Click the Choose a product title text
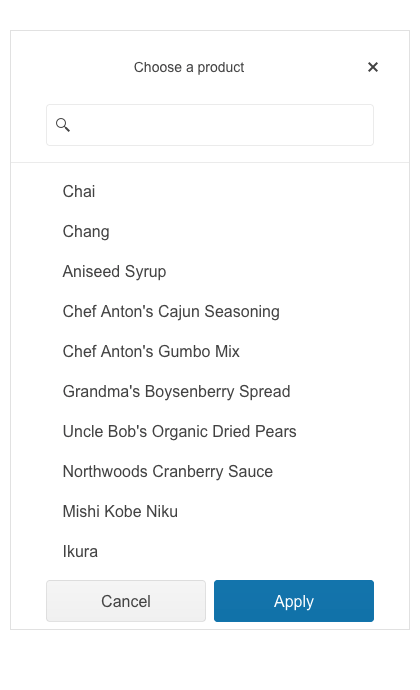This screenshot has width=420, height=690. click(x=189, y=67)
